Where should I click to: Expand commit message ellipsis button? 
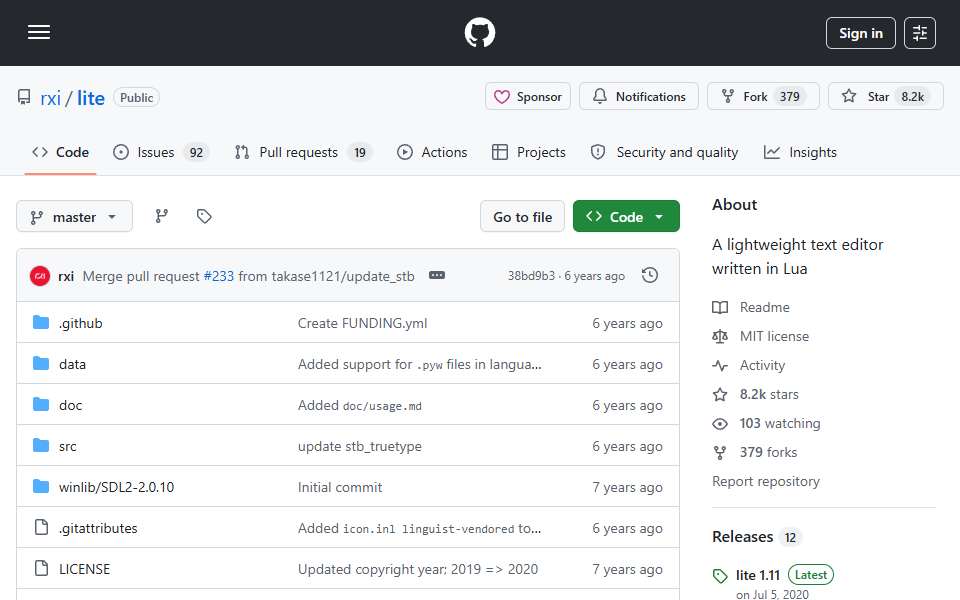click(437, 276)
